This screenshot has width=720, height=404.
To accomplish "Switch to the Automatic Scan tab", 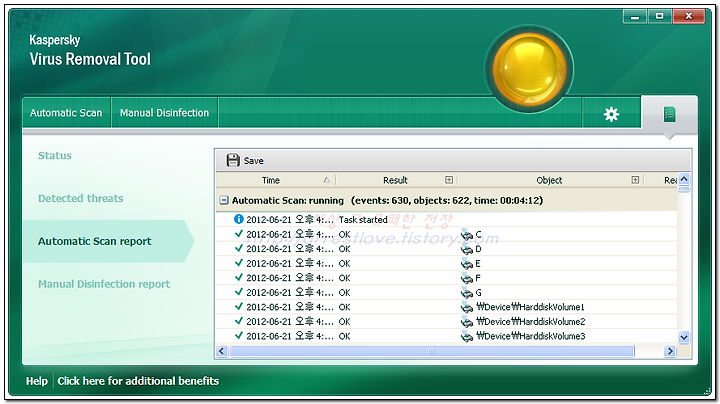I will click(x=66, y=113).
